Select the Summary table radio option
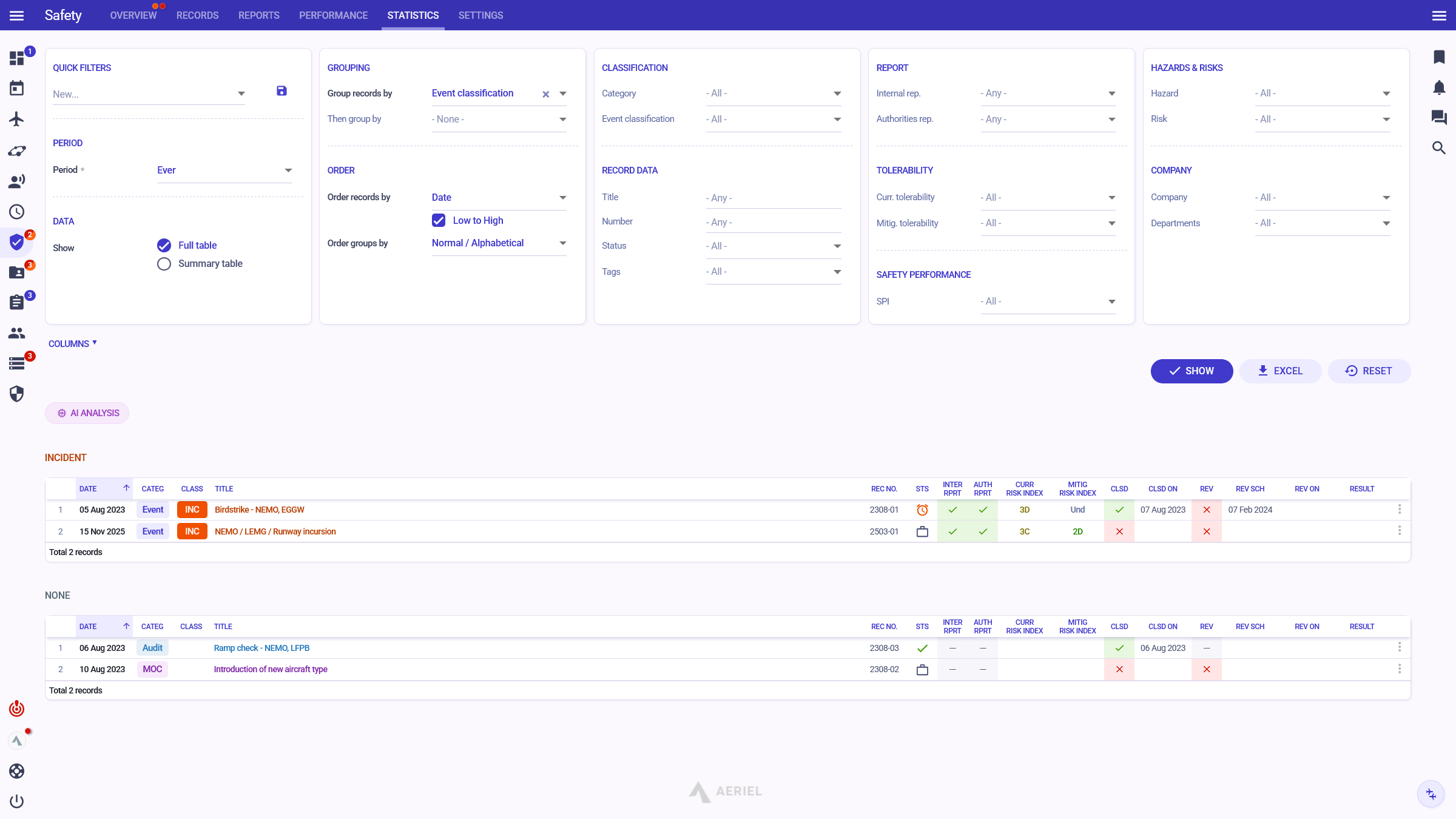 coord(164,264)
